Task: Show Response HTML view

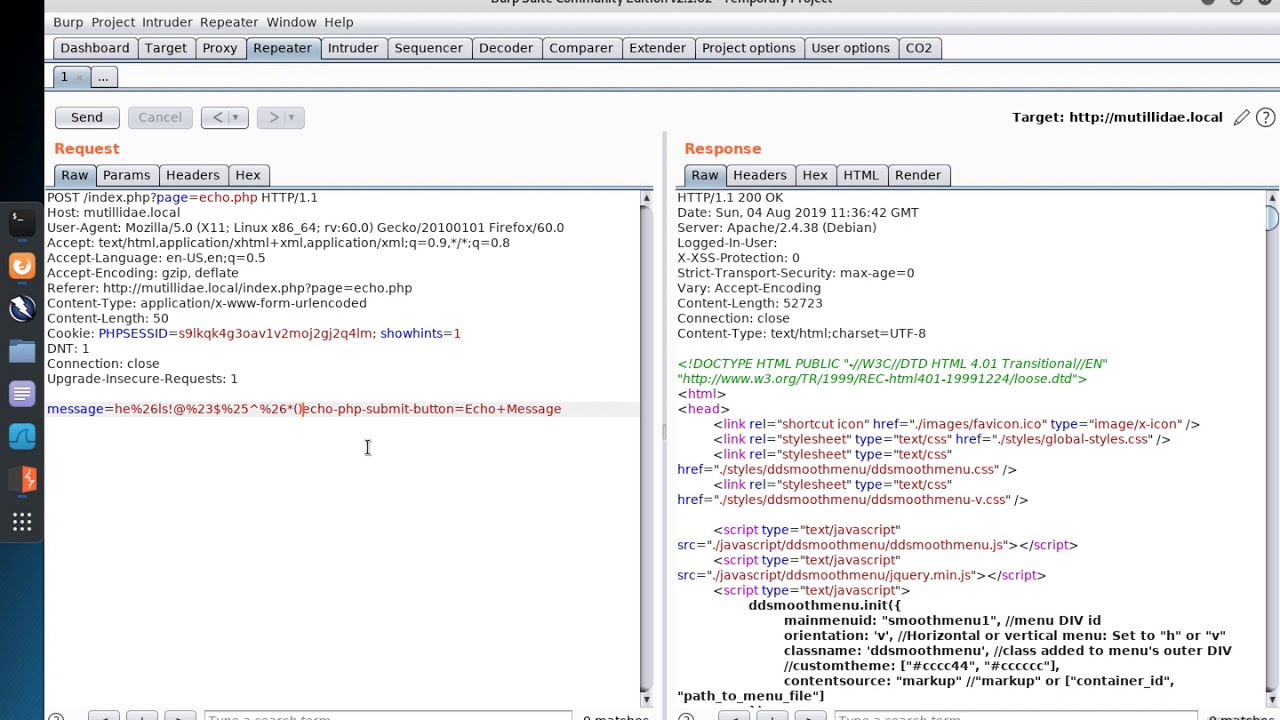Action: point(861,175)
